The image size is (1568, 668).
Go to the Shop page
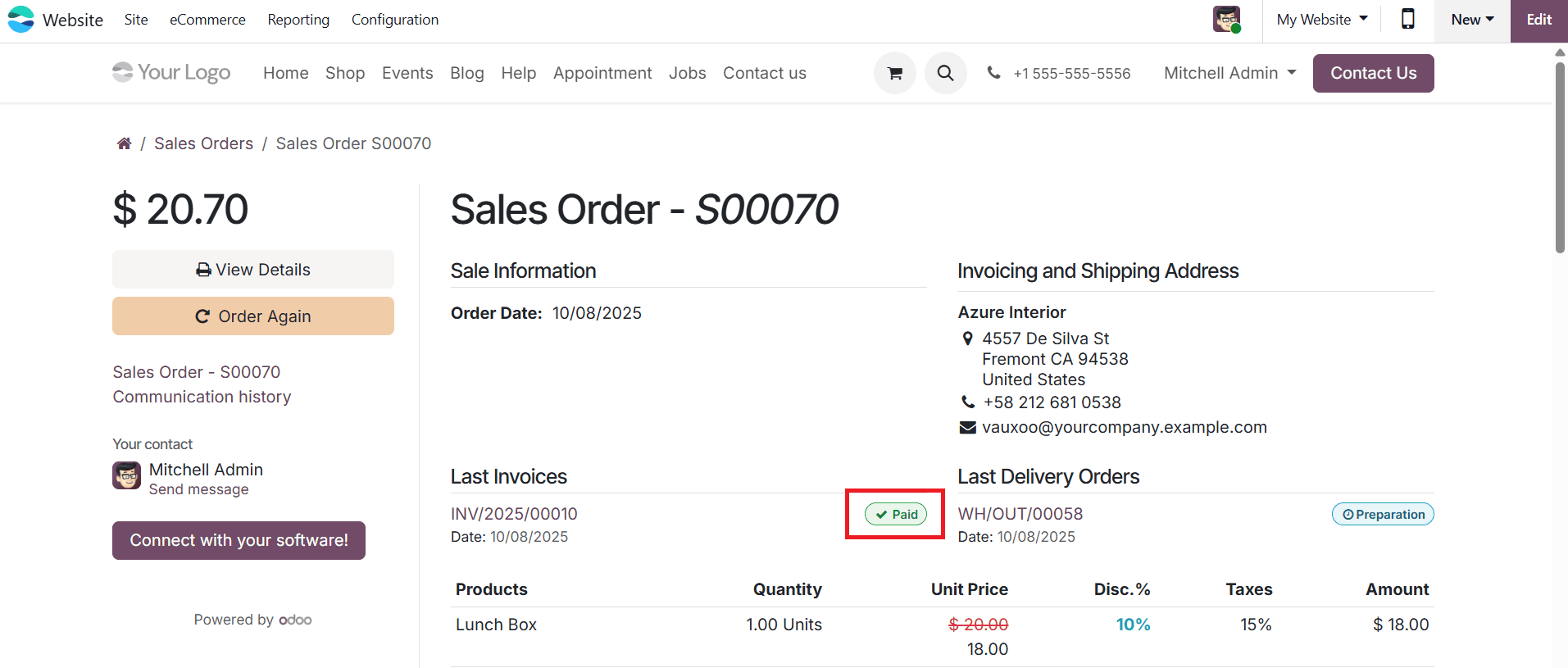point(345,73)
